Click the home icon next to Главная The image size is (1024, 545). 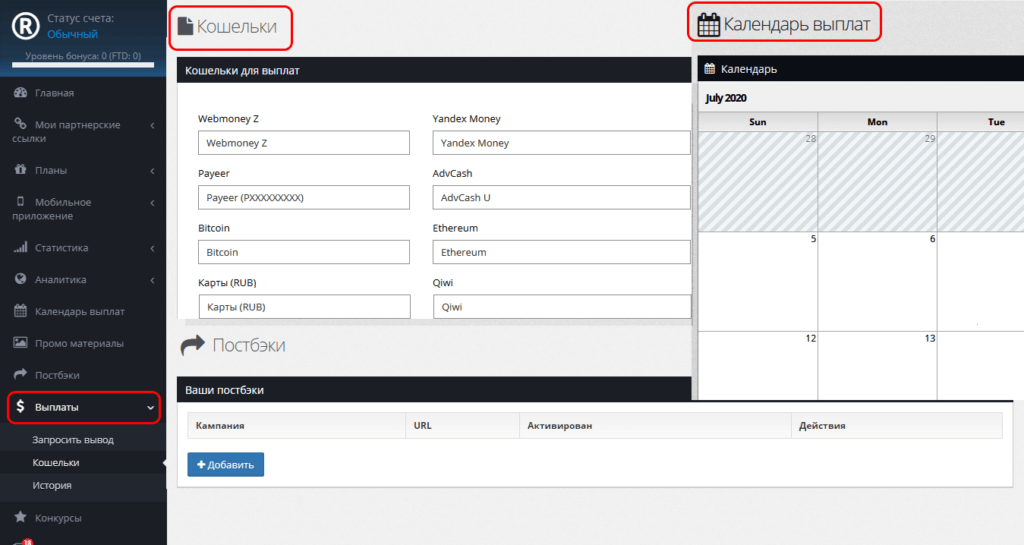(20, 93)
